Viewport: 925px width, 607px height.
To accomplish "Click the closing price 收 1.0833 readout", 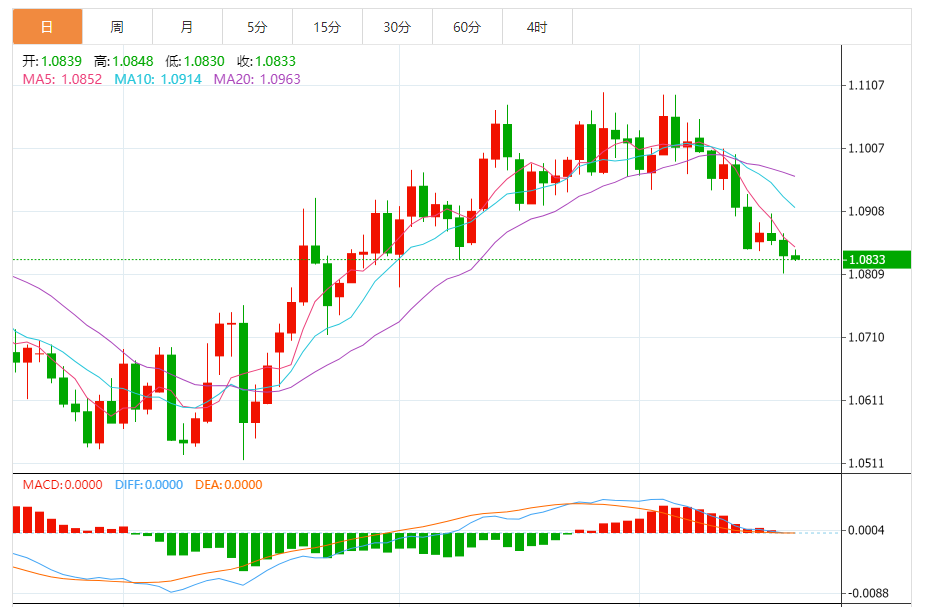I will click(x=267, y=61).
